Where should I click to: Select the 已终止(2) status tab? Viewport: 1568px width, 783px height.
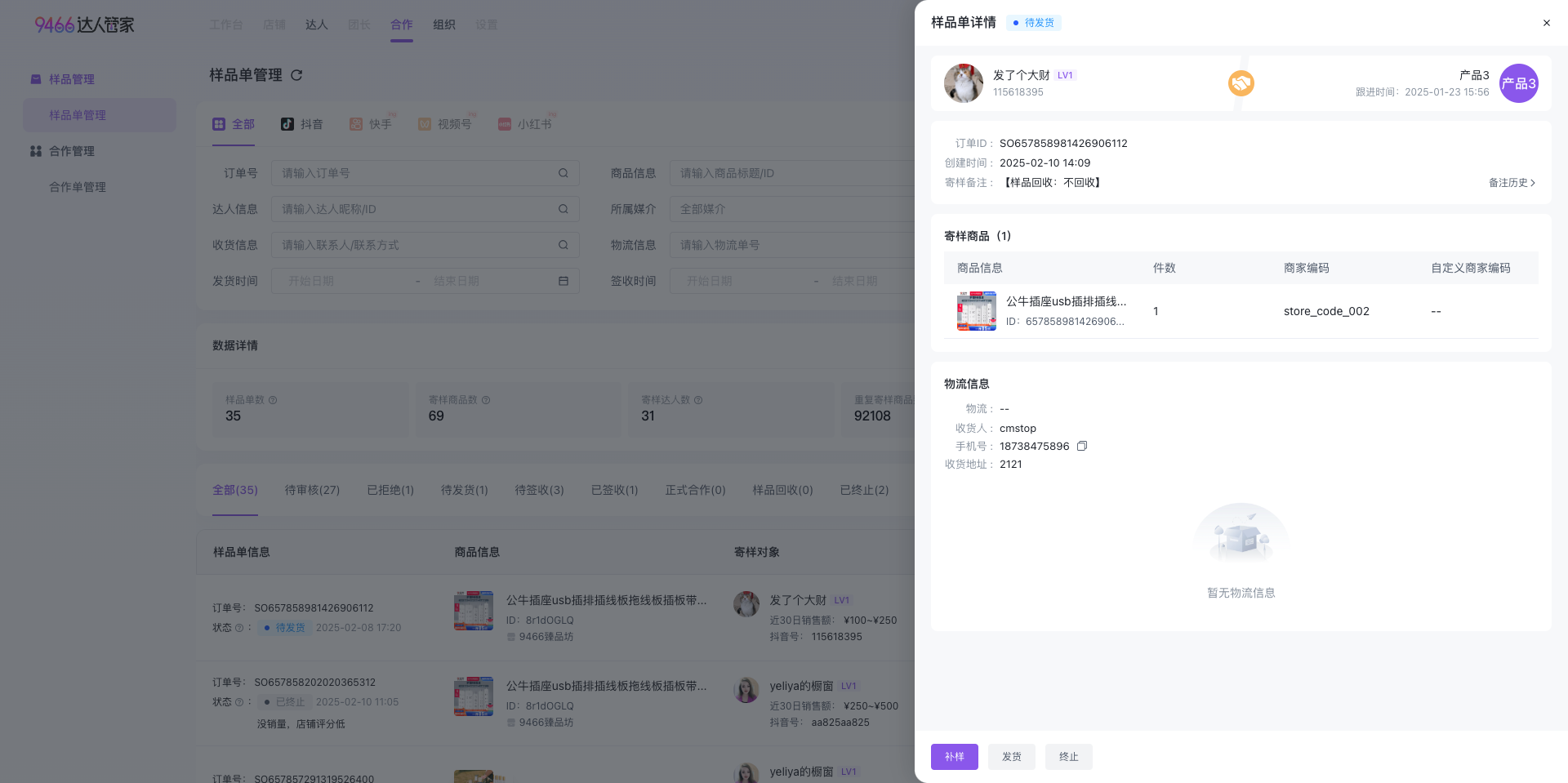[864, 490]
